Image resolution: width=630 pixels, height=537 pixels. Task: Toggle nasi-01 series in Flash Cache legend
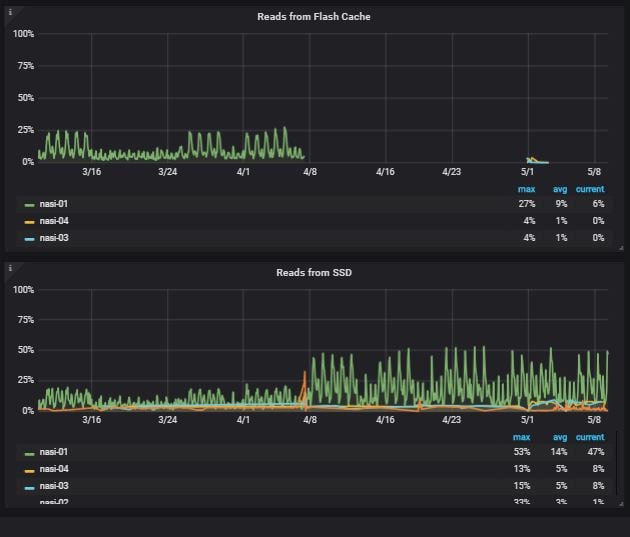pyautogui.click(x=53, y=204)
